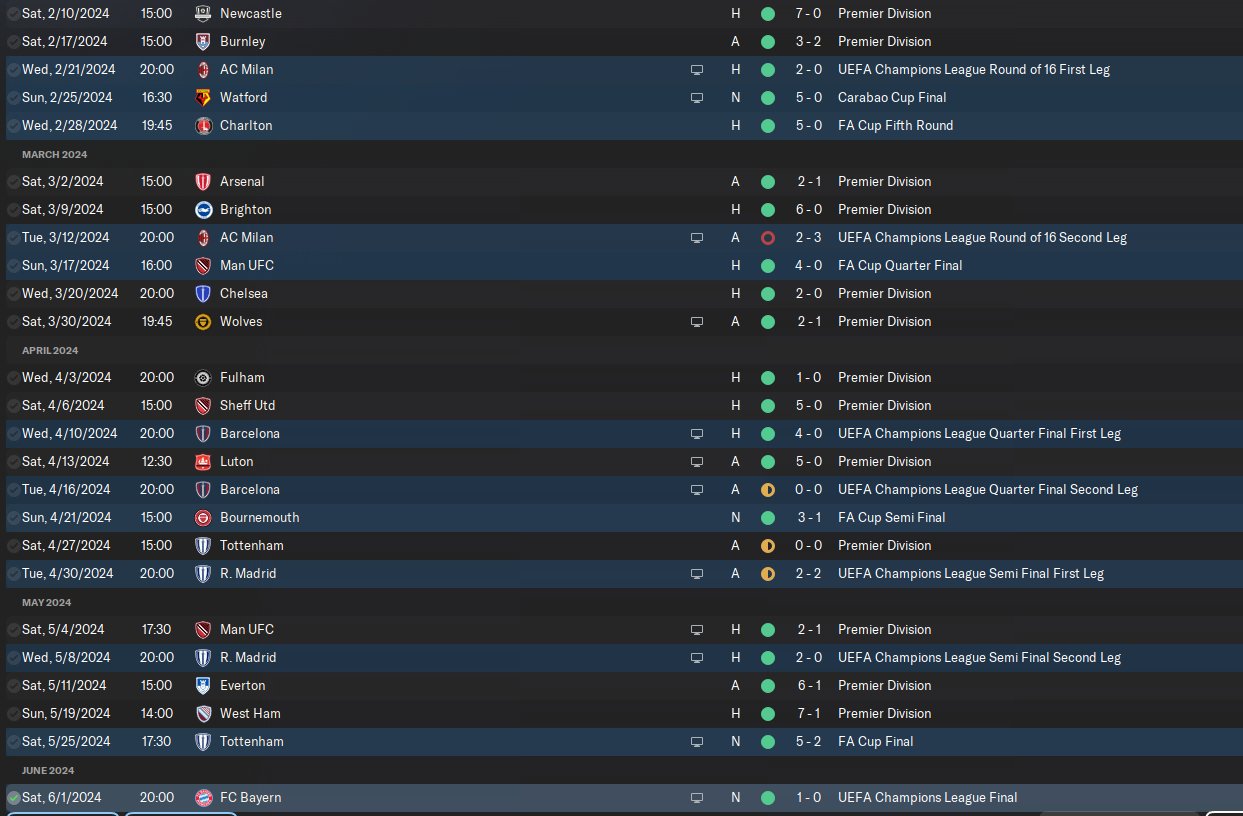The width and height of the screenshot is (1243, 816).
Task: Open the 7 - 1 West Ham match result
Action: coord(808,714)
